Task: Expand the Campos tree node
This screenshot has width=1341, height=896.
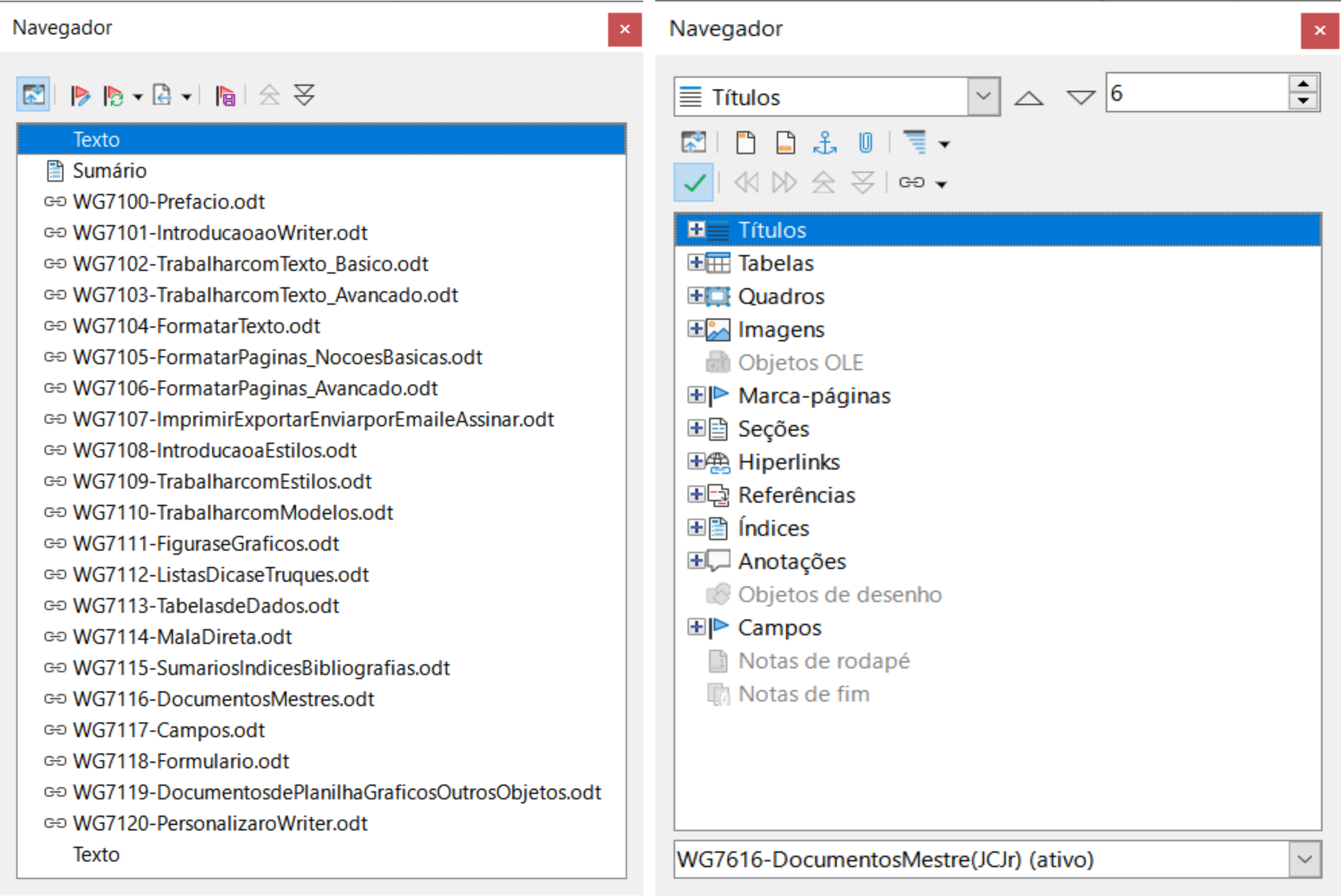Action: [696, 627]
